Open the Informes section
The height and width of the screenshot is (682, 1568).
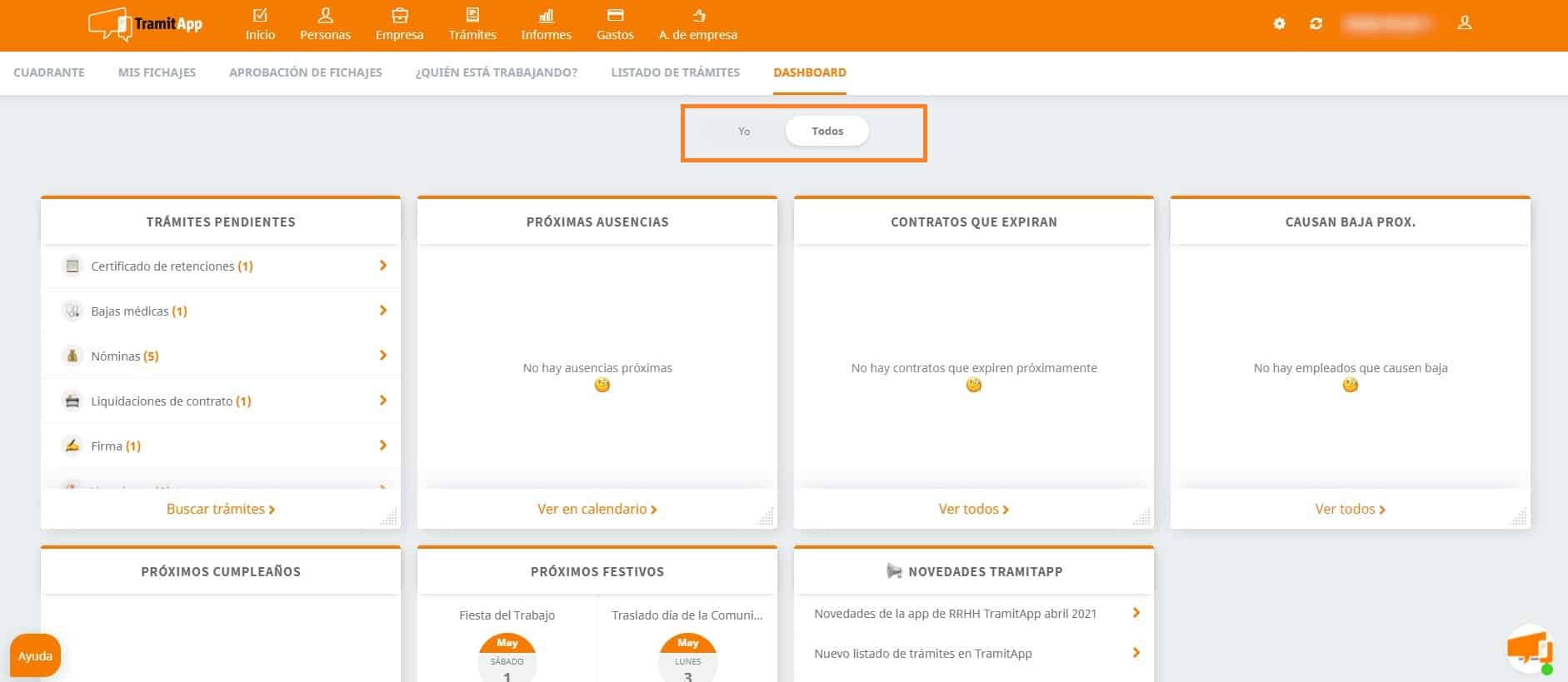[x=546, y=24]
